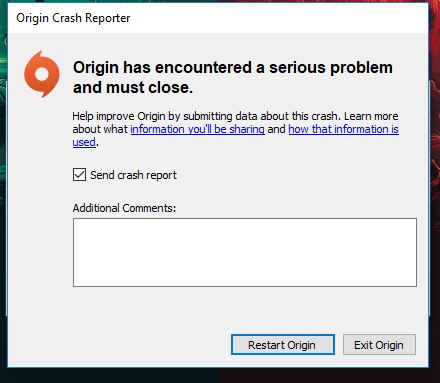Uncheck the Send crash report checkbox
The height and width of the screenshot is (383, 440).
coord(79,175)
